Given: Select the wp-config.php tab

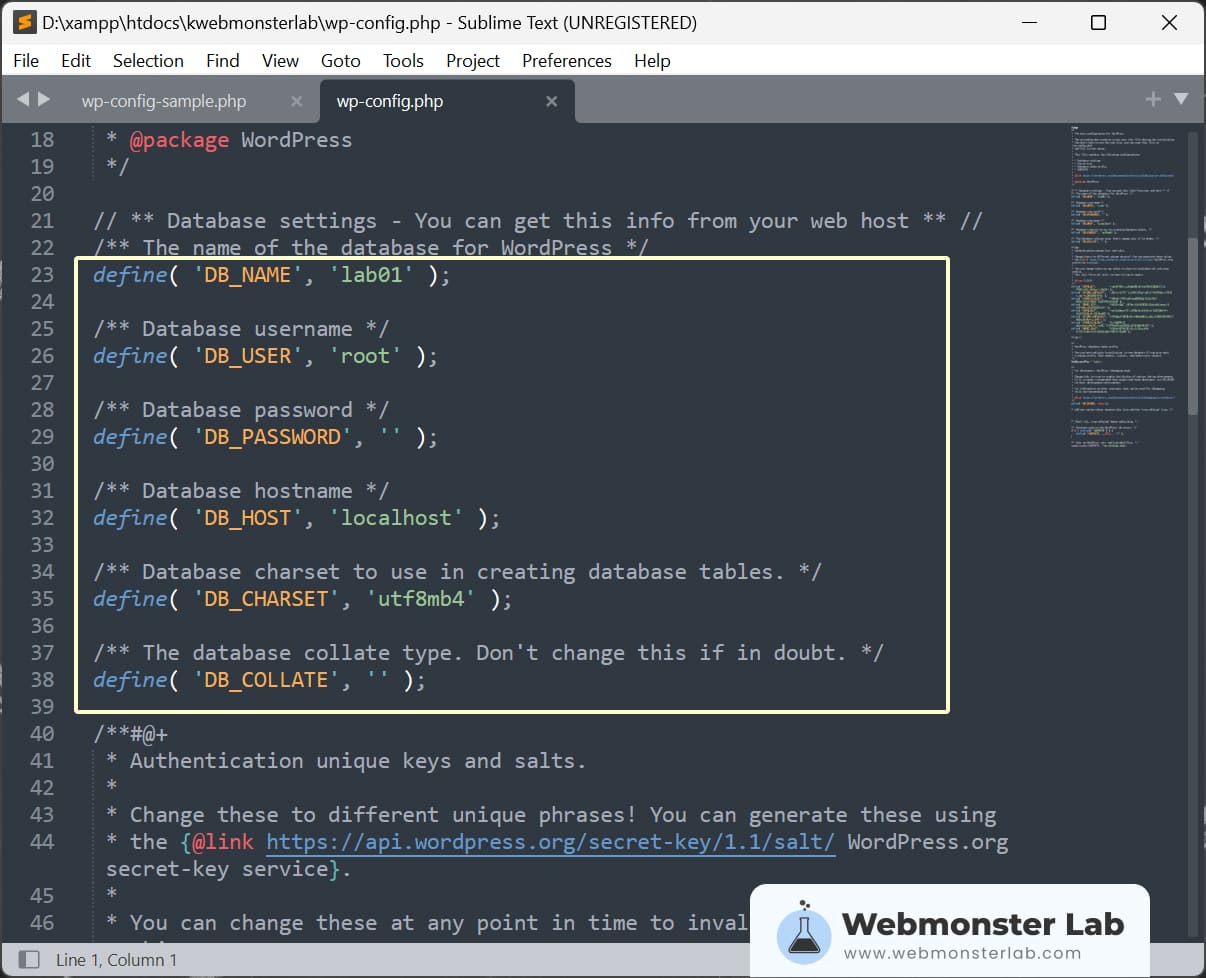Looking at the screenshot, I should coord(390,101).
